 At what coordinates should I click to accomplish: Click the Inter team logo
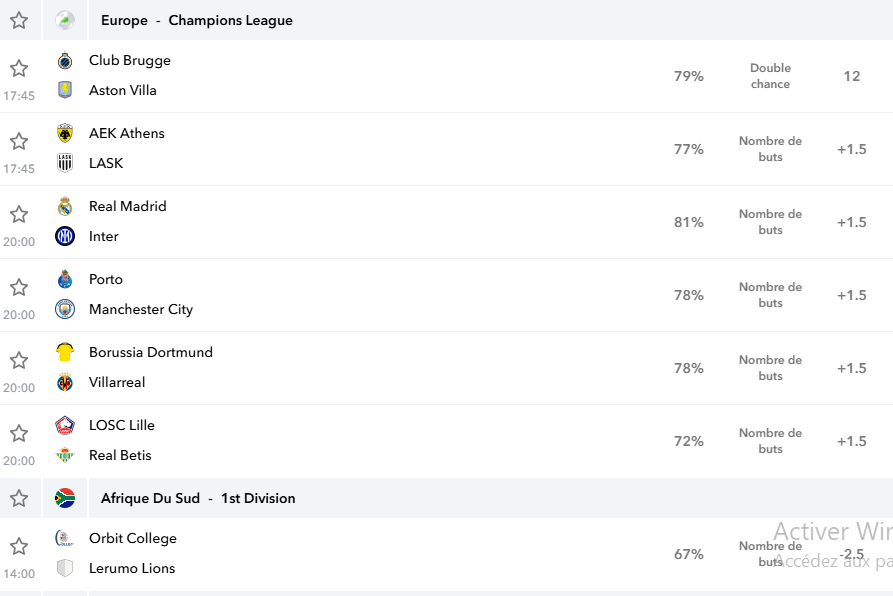tap(65, 236)
